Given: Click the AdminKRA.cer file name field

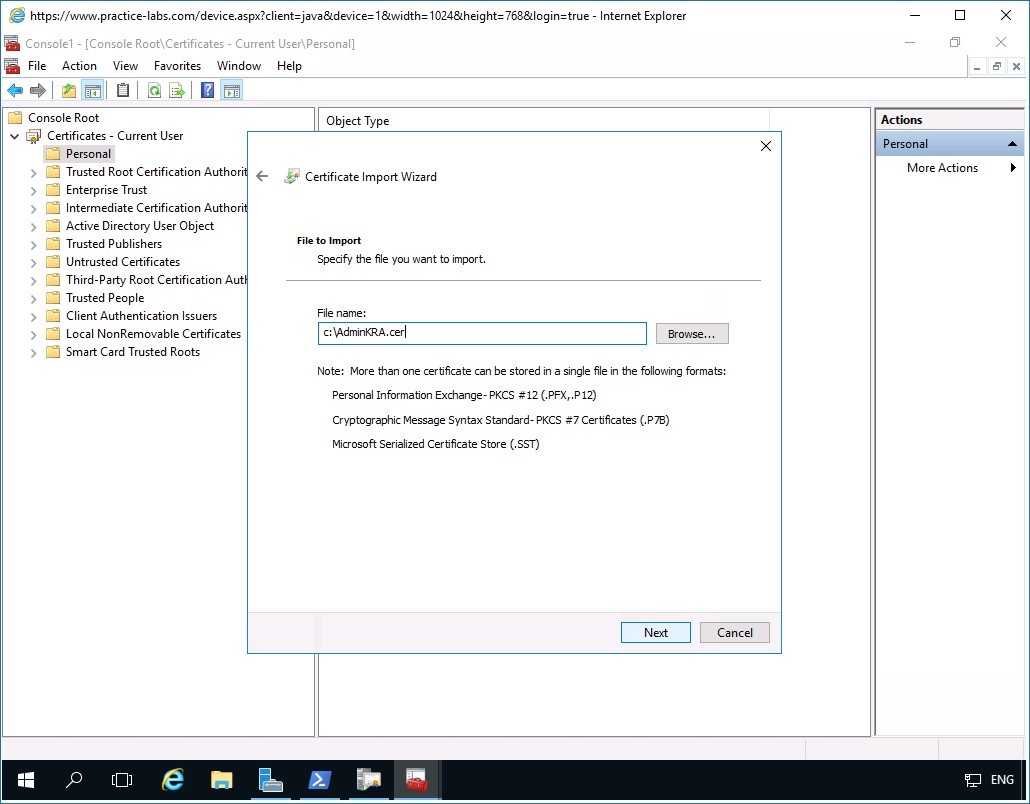Looking at the screenshot, I should 481,332.
